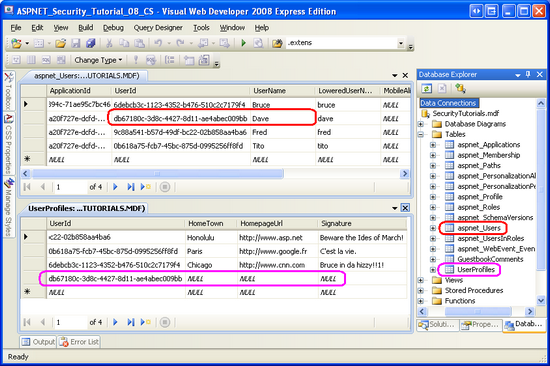Viewport: 550px width, 366px height.
Task: Click Execute SQL exclamation icon
Action: pos(136,60)
